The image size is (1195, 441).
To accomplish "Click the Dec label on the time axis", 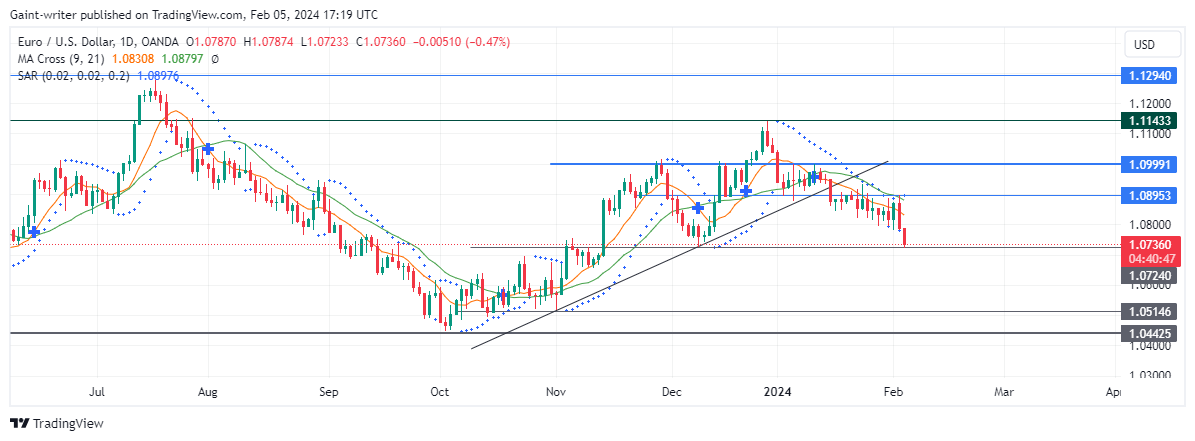I will [671, 391].
